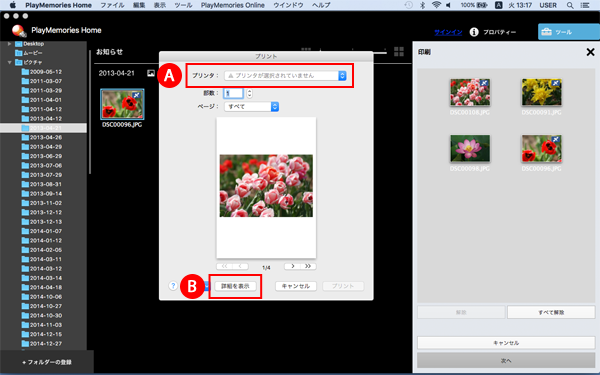
Task: Click the image icon beside 2013-04-21
Action: pyautogui.click(x=151, y=73)
